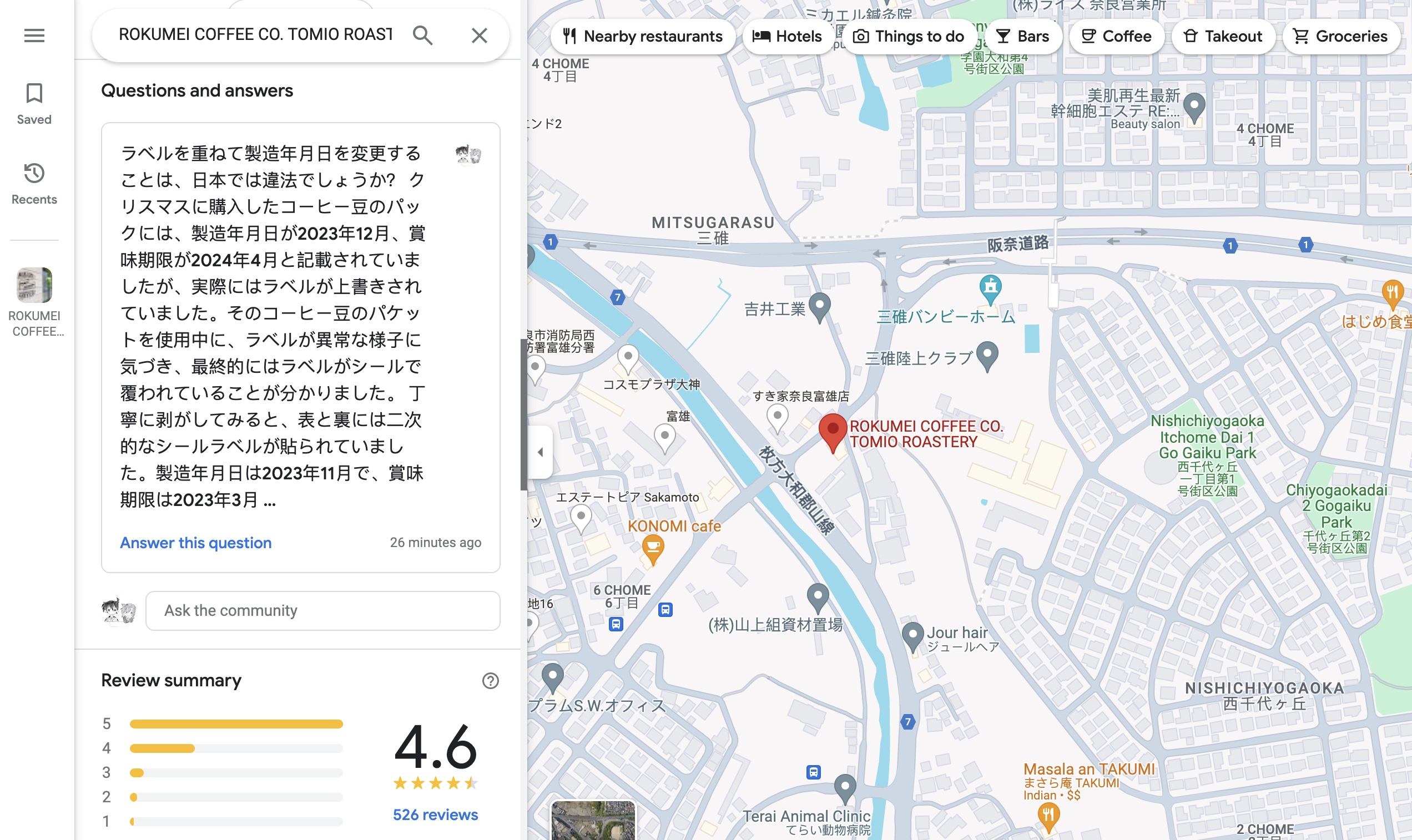Click the ROKUMEI COFFEE CO. TOMIO ROASTERY label
Screen dimensions: 1412x840
[926, 433]
